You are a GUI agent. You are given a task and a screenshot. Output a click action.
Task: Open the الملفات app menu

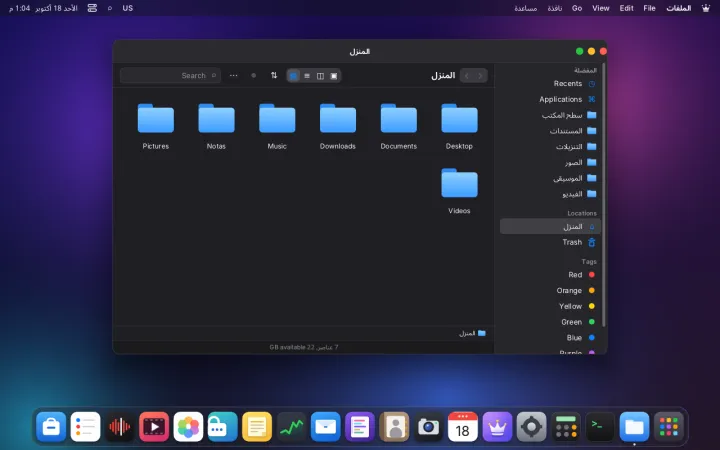click(x=679, y=8)
